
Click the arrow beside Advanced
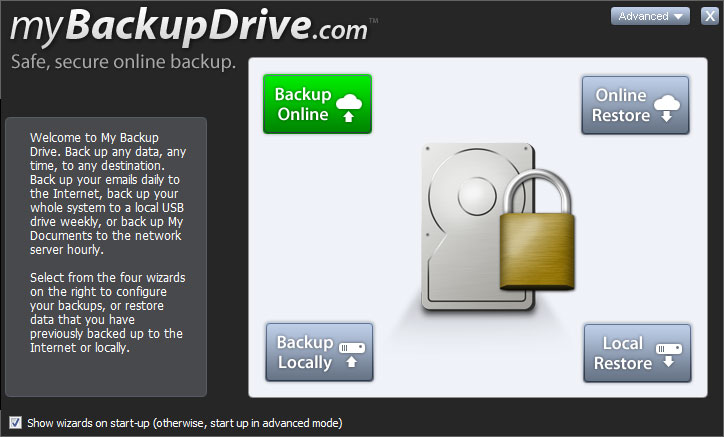(678, 17)
